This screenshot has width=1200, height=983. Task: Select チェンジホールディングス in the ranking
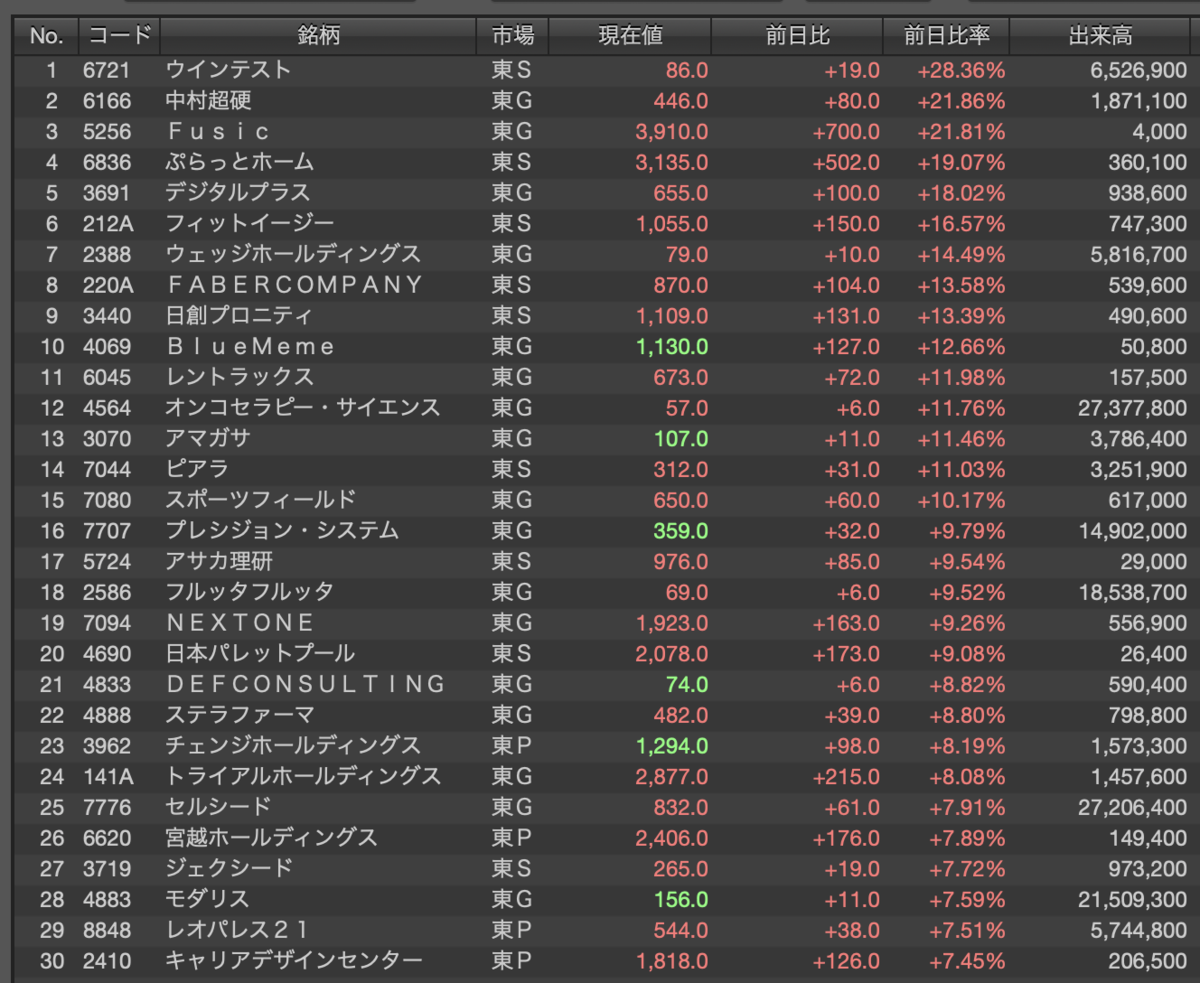pyautogui.click(x=293, y=746)
